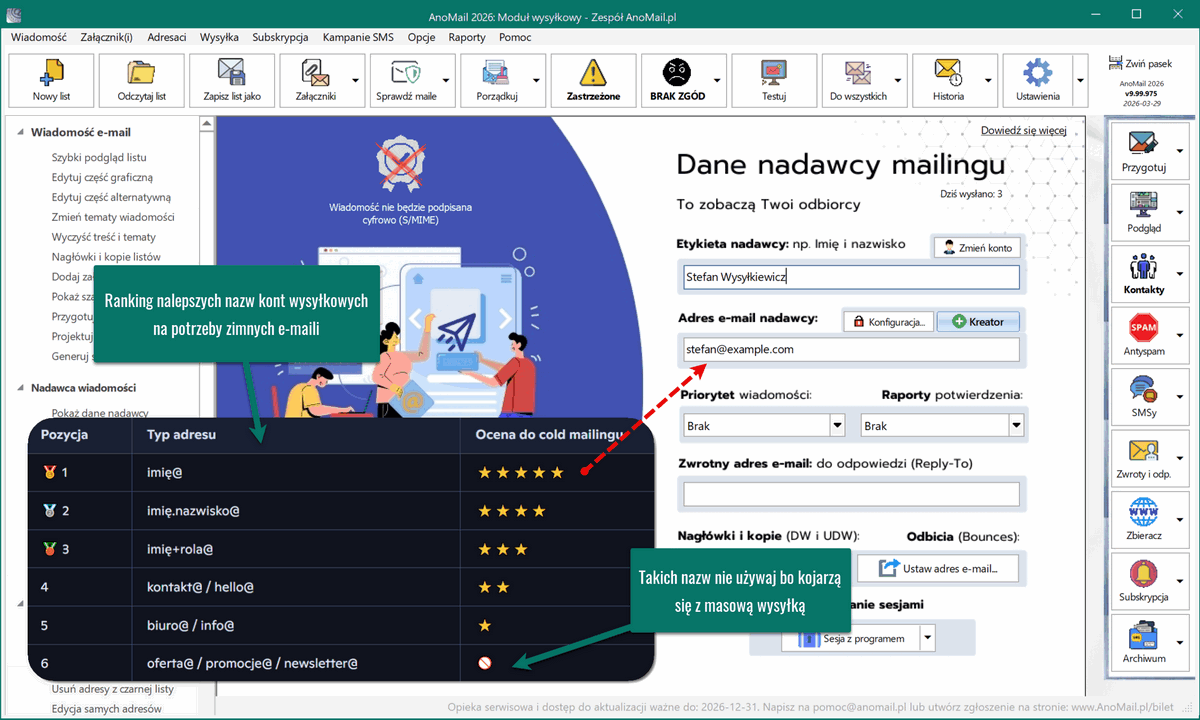Click Zwiń pasek icon
1200x720 pixels.
point(1116,63)
